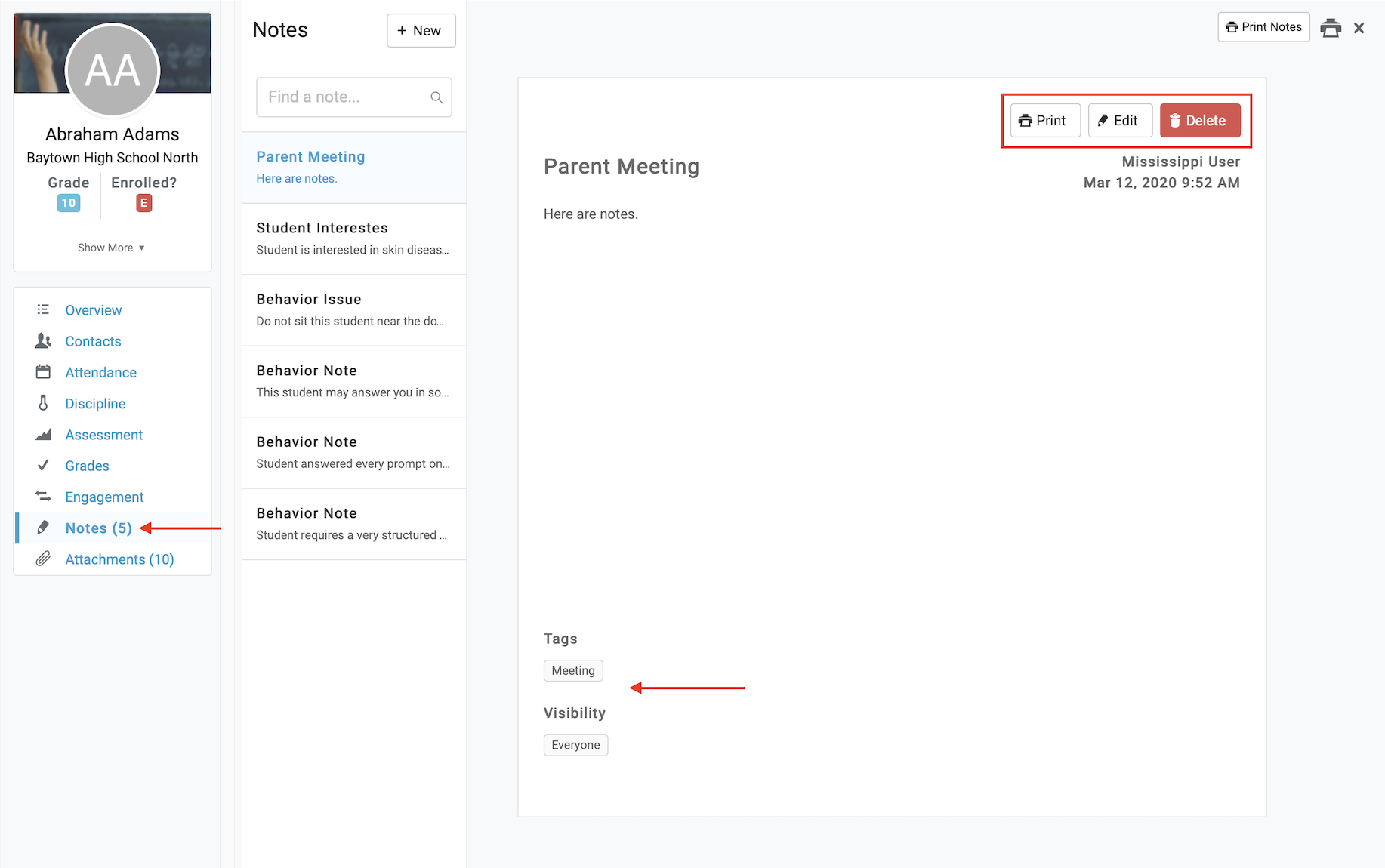1385x868 pixels.
Task: Click the Baytown High School North text
Action: point(113,158)
